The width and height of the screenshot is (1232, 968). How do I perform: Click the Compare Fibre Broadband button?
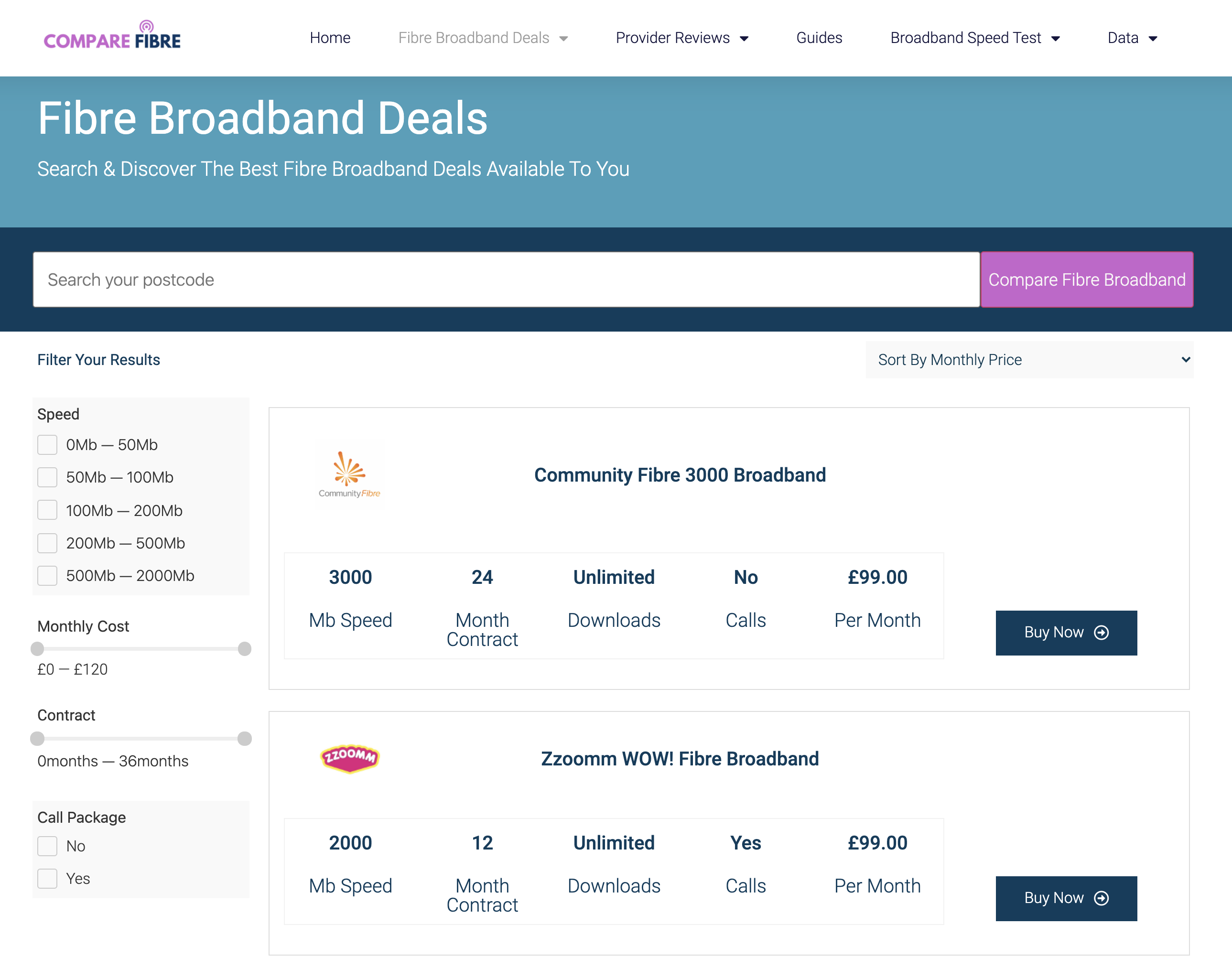coord(1086,280)
